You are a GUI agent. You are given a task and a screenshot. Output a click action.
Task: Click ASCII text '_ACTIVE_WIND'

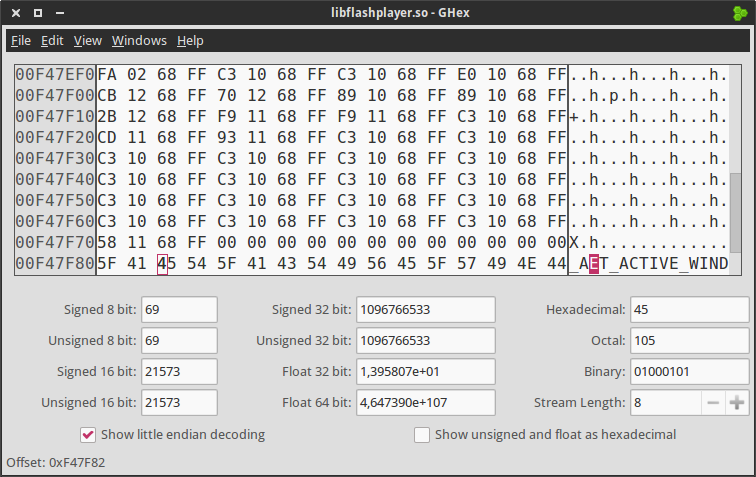pyautogui.click(x=669, y=264)
